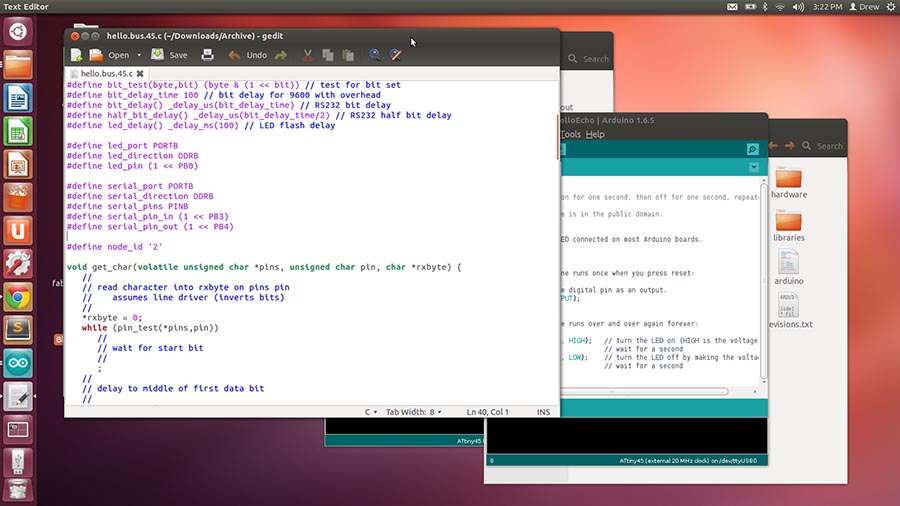
Task: Go back in the right Files window
Action: (x=773, y=146)
